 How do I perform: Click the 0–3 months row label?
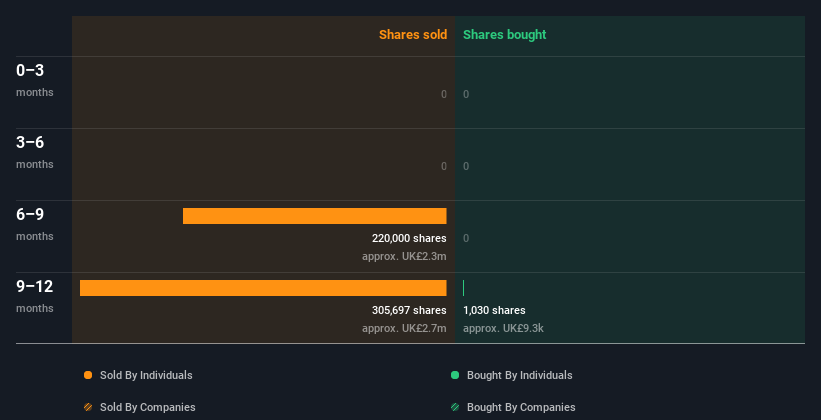[x=35, y=80]
